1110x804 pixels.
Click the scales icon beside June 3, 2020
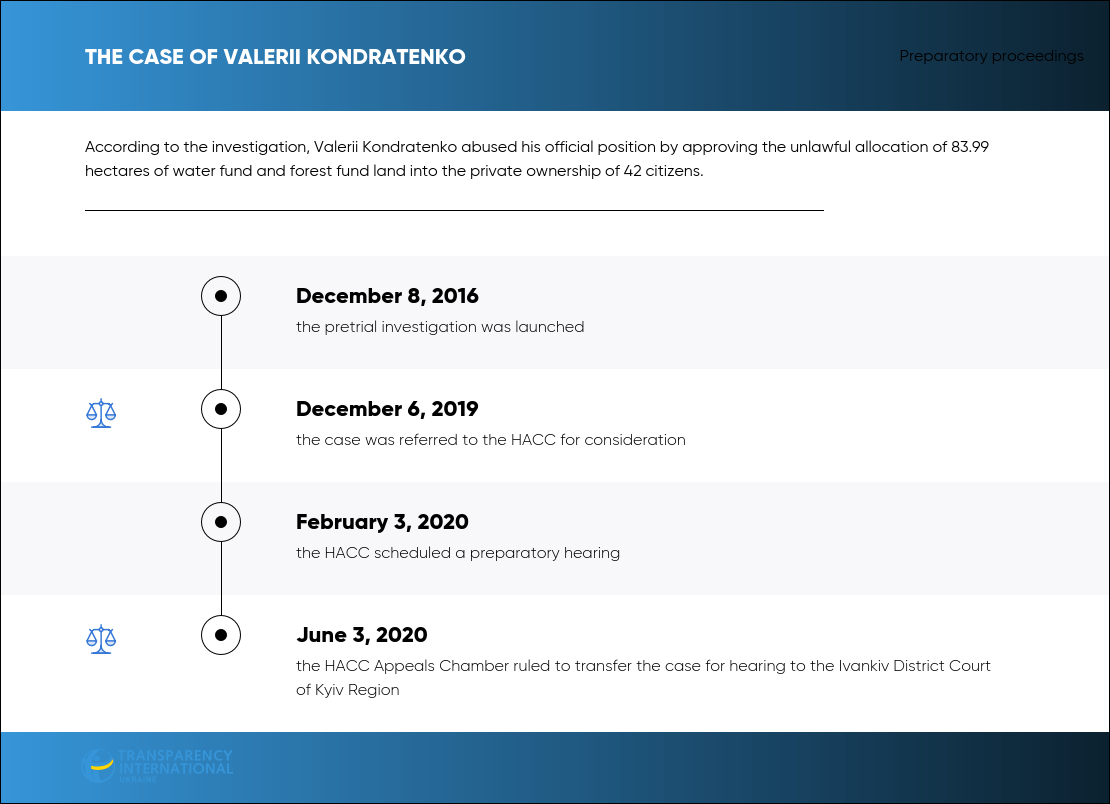coord(101,639)
